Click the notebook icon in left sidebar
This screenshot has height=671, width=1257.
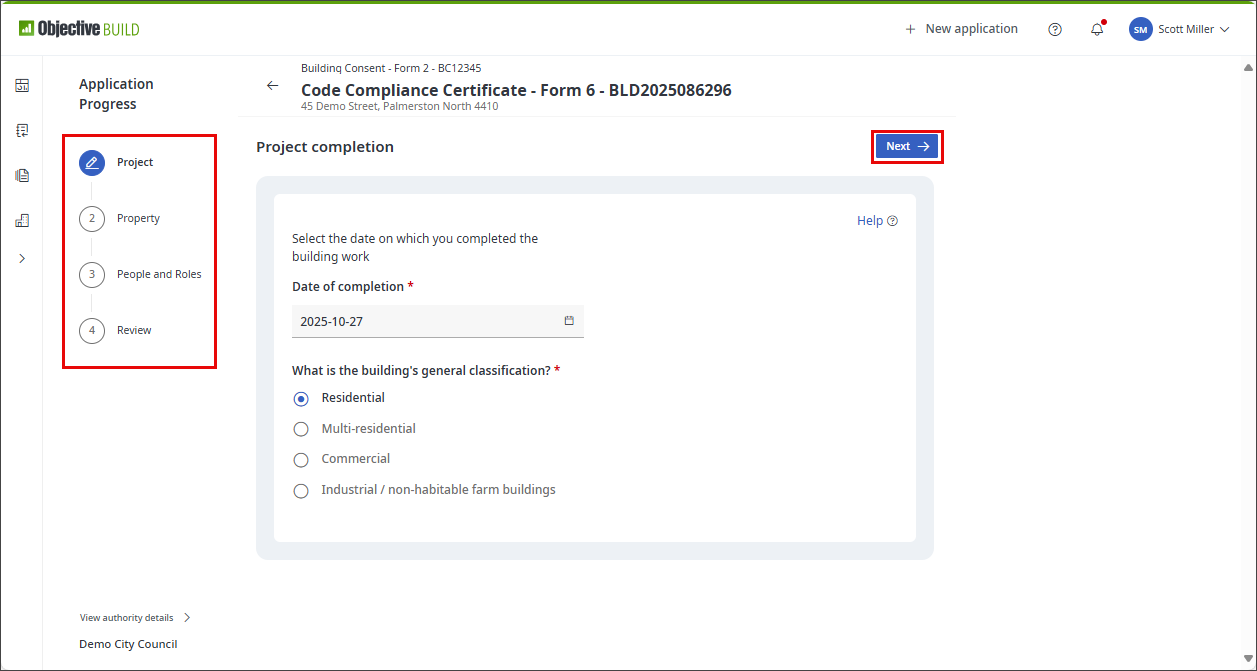point(22,130)
